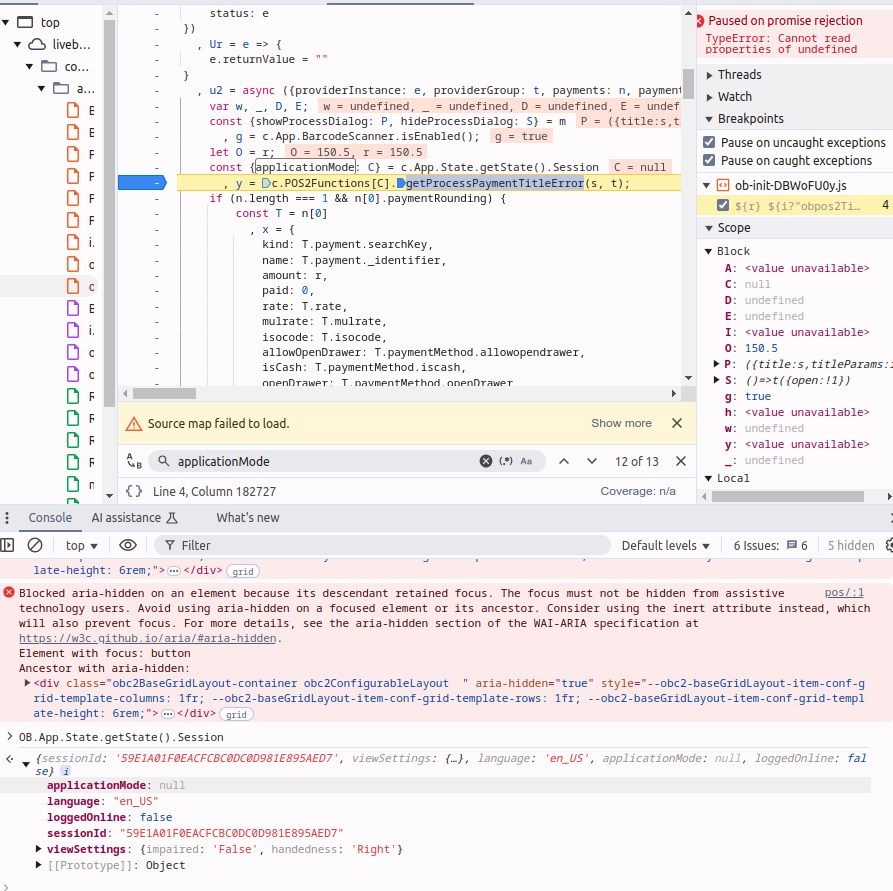Clear the applicationMode search text
Viewport: 893px width, 891px height.
tap(486, 461)
